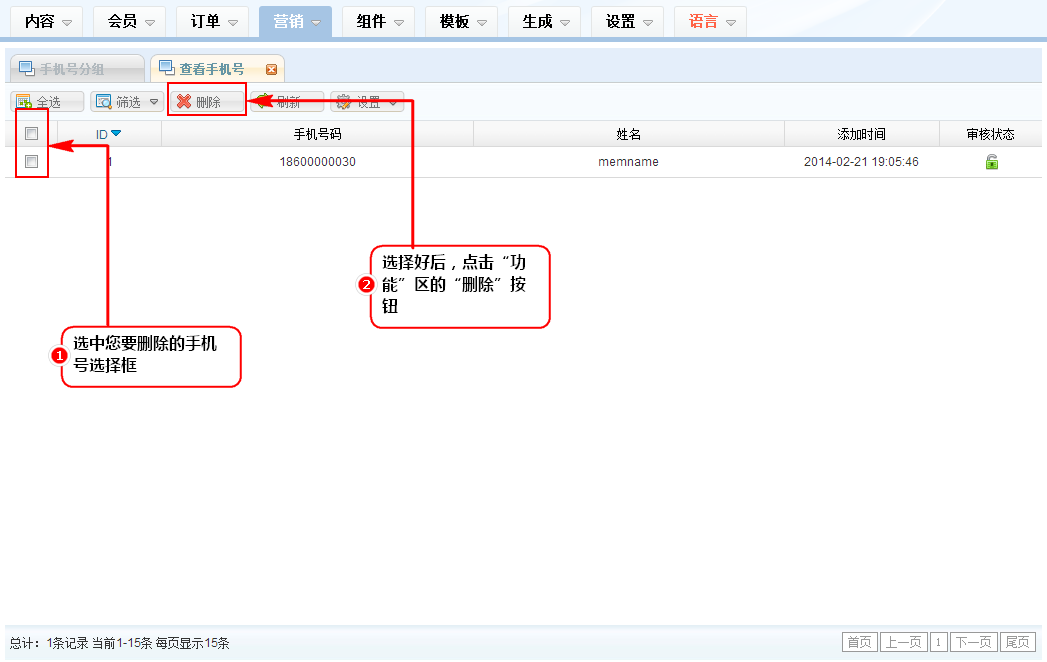The image size is (1047, 662).
Task: Expand the 会员 (Member) menu
Action: coord(129,21)
